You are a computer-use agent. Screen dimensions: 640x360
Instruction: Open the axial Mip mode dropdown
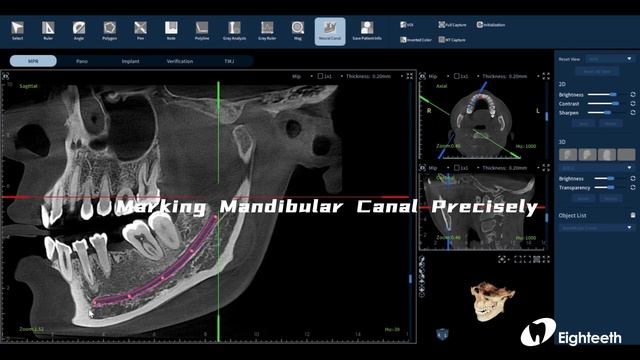tap(439, 76)
